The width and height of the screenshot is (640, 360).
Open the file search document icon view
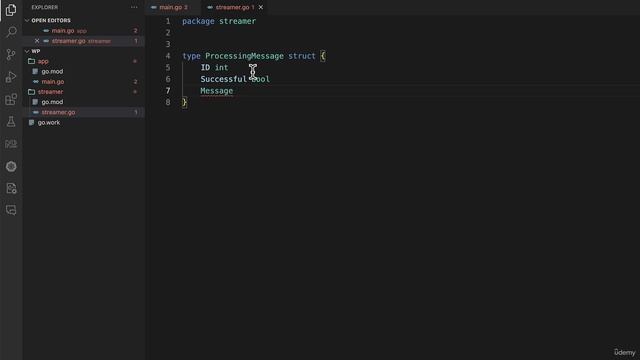click(11, 188)
